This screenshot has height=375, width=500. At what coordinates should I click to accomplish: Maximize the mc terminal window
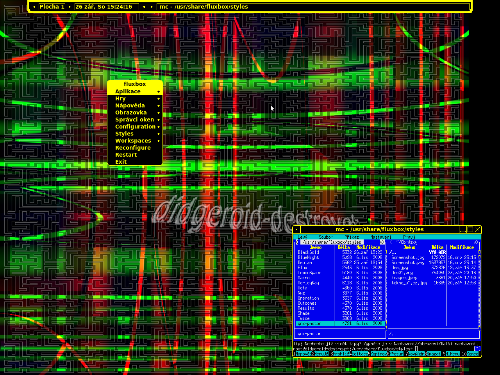click(470, 229)
